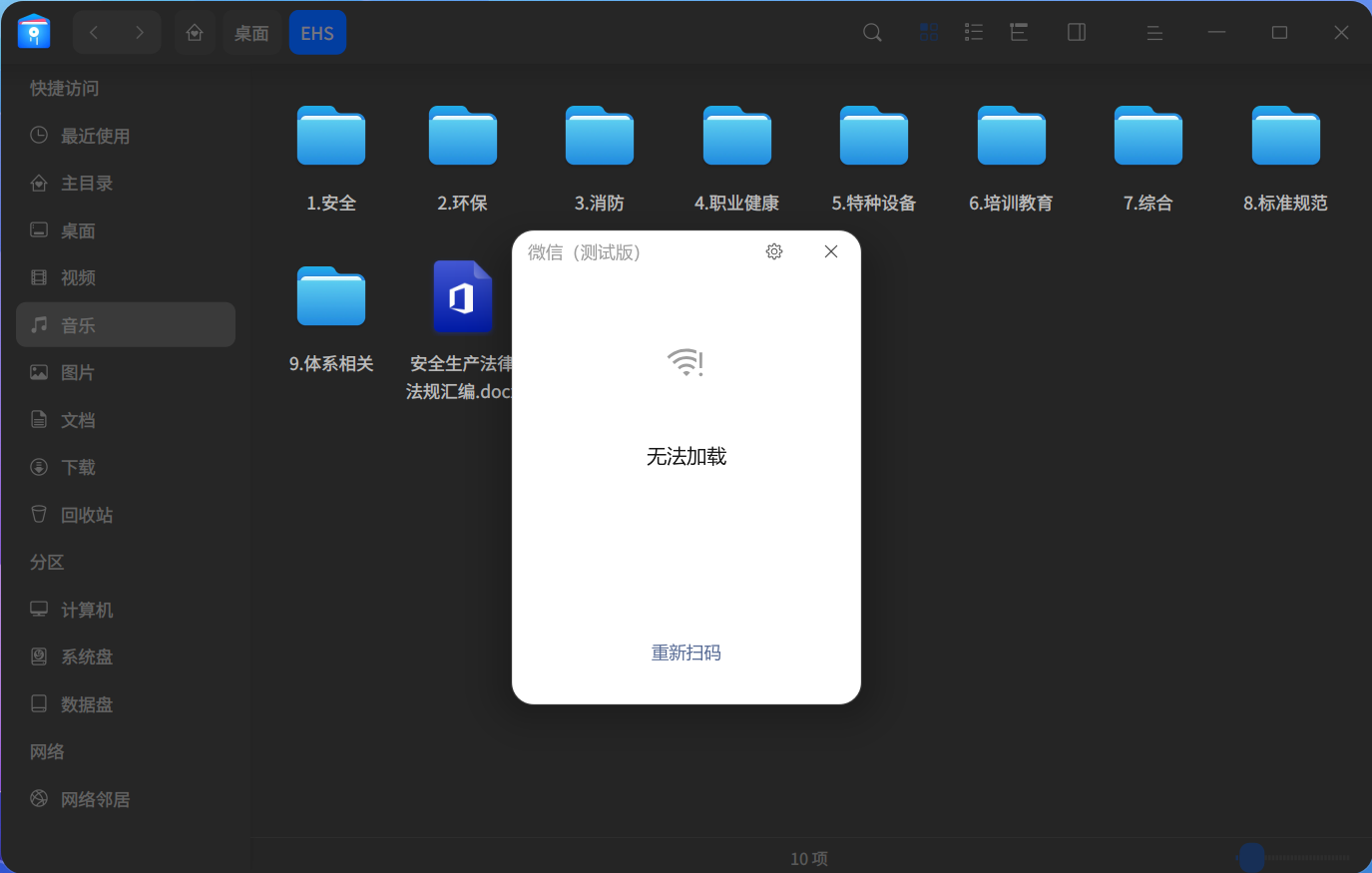
Task: Select the 7.综合 folder
Action: pos(1148,159)
